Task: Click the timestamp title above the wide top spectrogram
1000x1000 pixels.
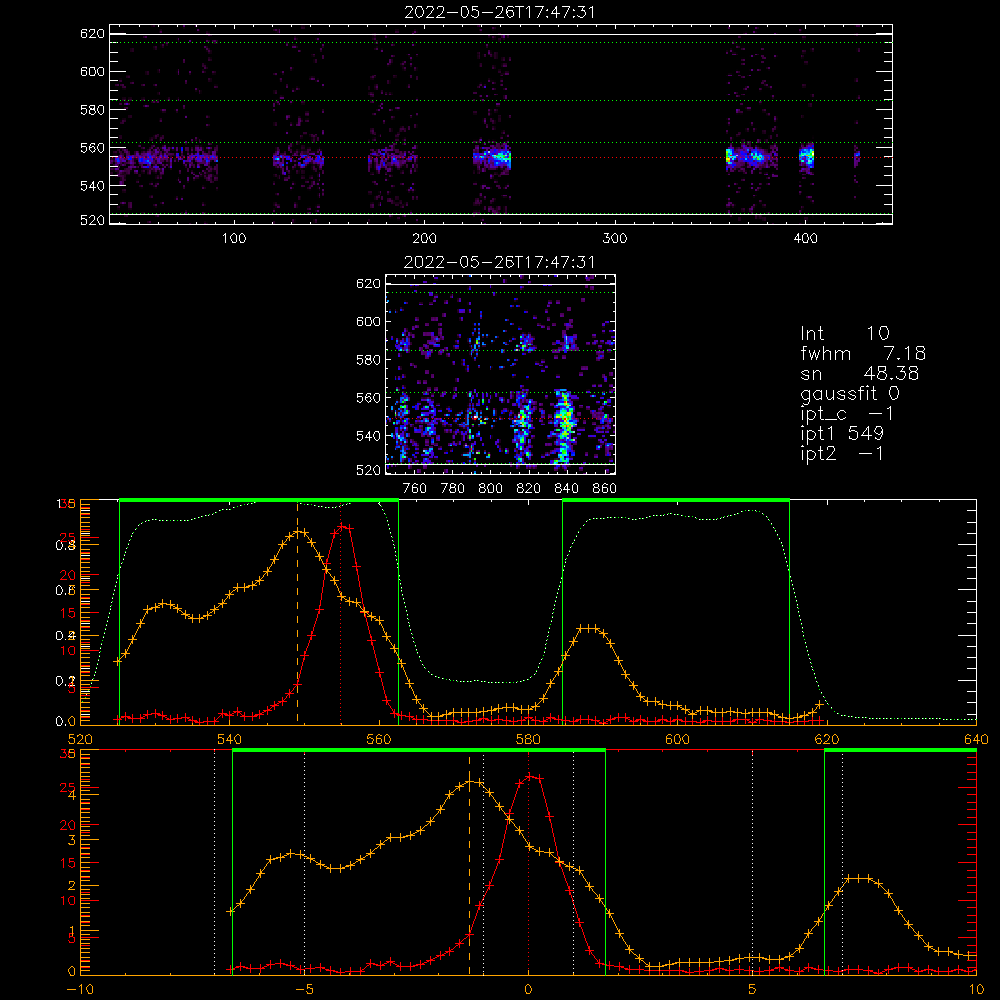Action: 500,12
